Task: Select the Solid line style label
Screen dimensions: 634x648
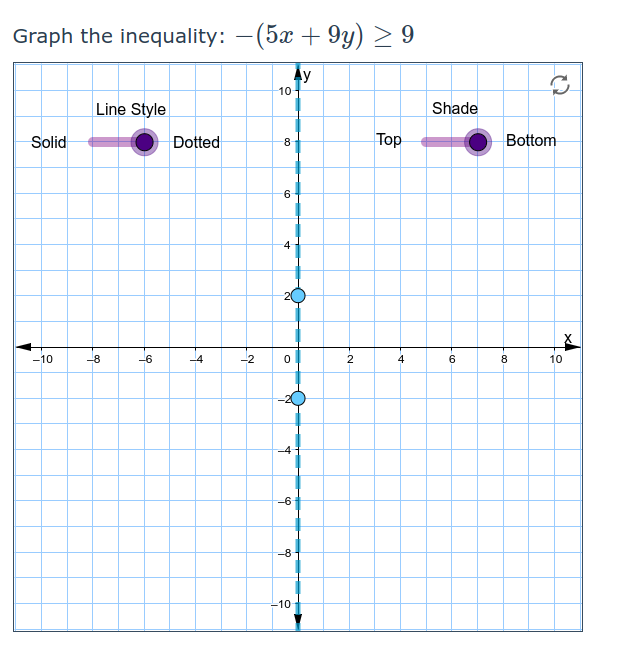Action: click(x=49, y=142)
